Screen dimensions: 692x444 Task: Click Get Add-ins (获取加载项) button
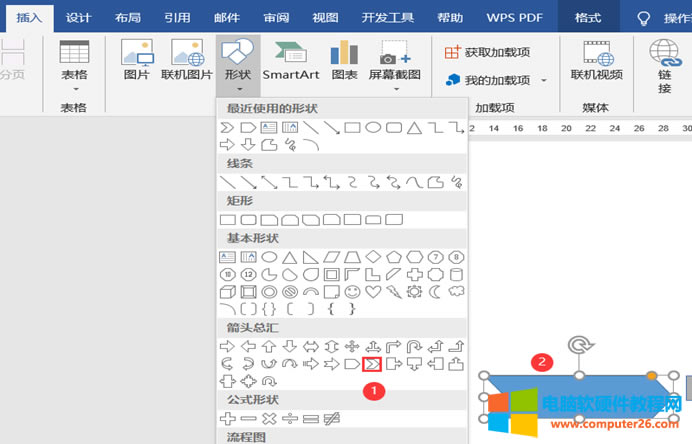tap(488, 52)
